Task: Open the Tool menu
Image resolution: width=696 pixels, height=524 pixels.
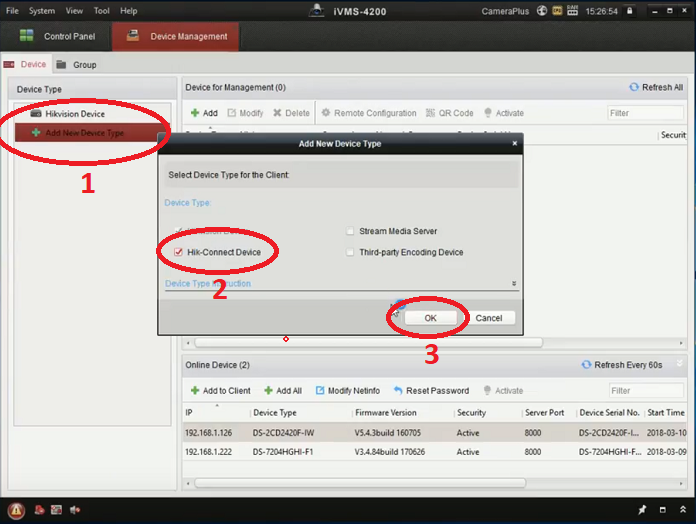Action: (x=101, y=11)
